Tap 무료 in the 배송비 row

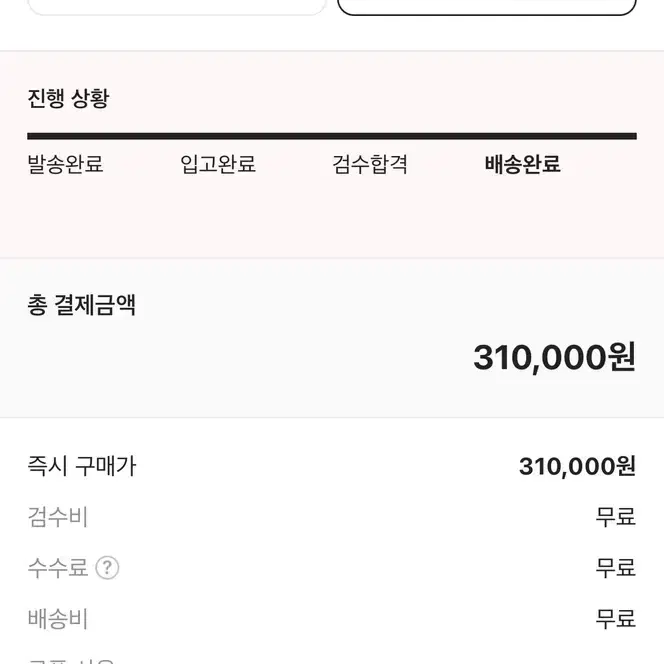point(616,619)
